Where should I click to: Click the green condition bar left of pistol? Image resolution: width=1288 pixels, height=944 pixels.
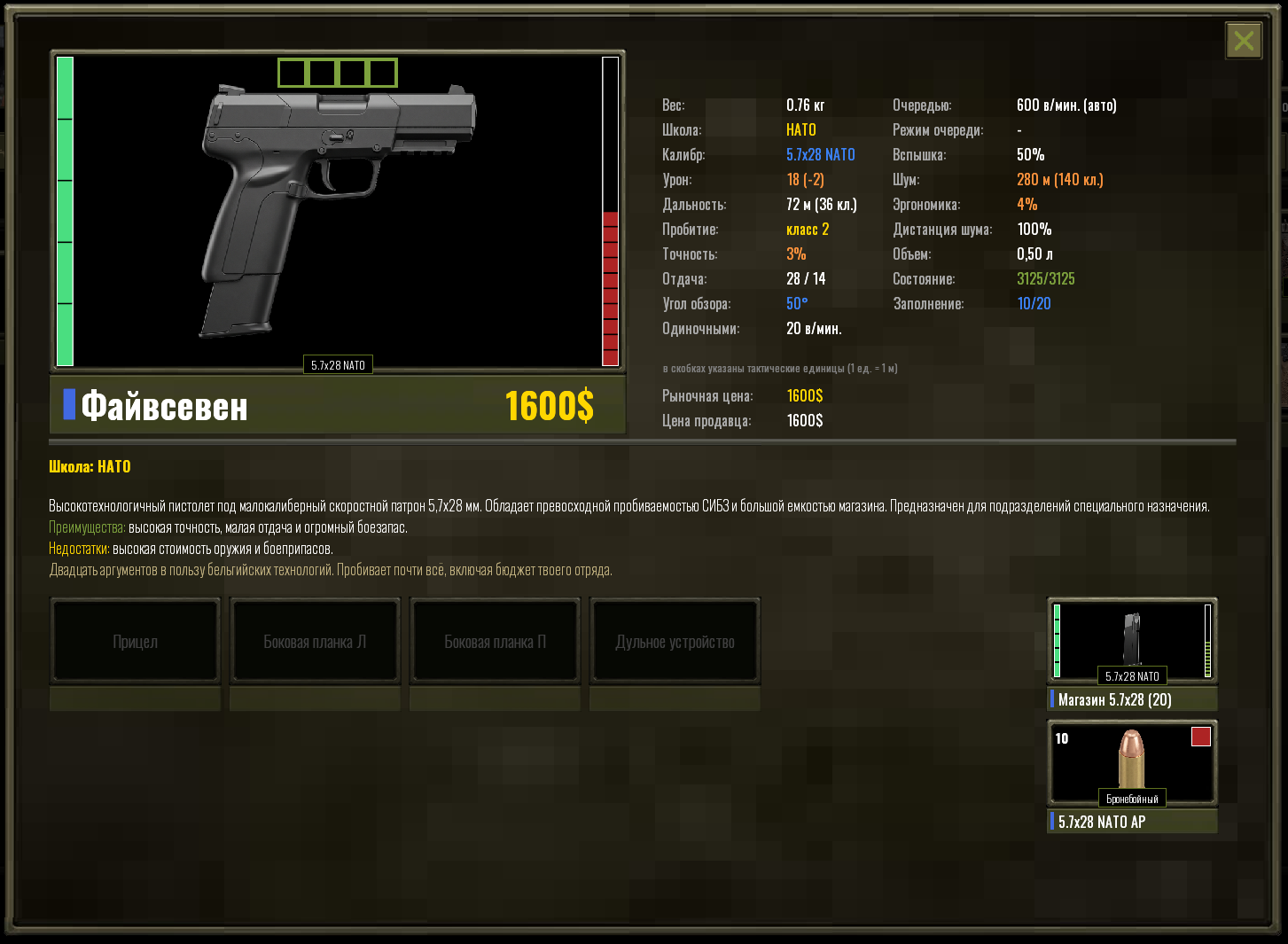pyautogui.click(x=65, y=211)
